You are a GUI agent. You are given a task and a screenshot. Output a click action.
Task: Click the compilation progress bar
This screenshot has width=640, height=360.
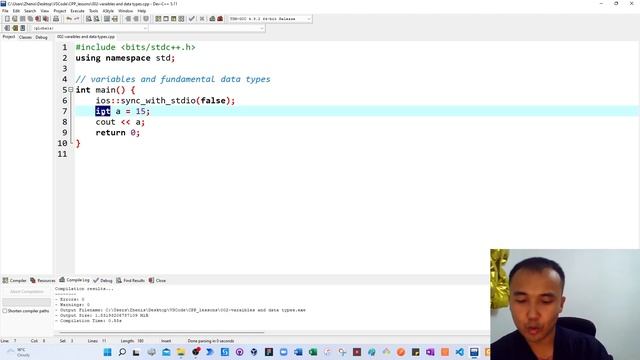(27, 302)
